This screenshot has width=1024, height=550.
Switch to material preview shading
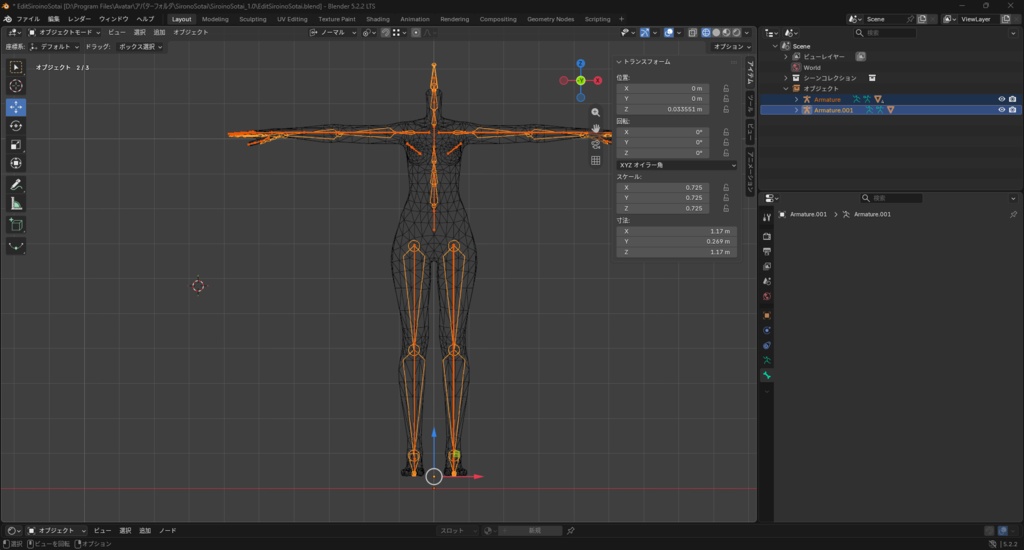[x=726, y=32]
